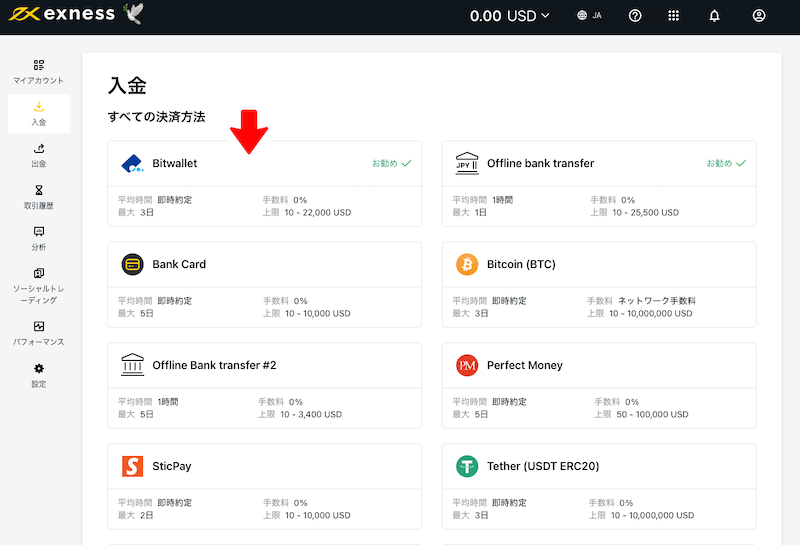
Task: Open パフォーマンス in sidebar
Action: click(x=39, y=333)
